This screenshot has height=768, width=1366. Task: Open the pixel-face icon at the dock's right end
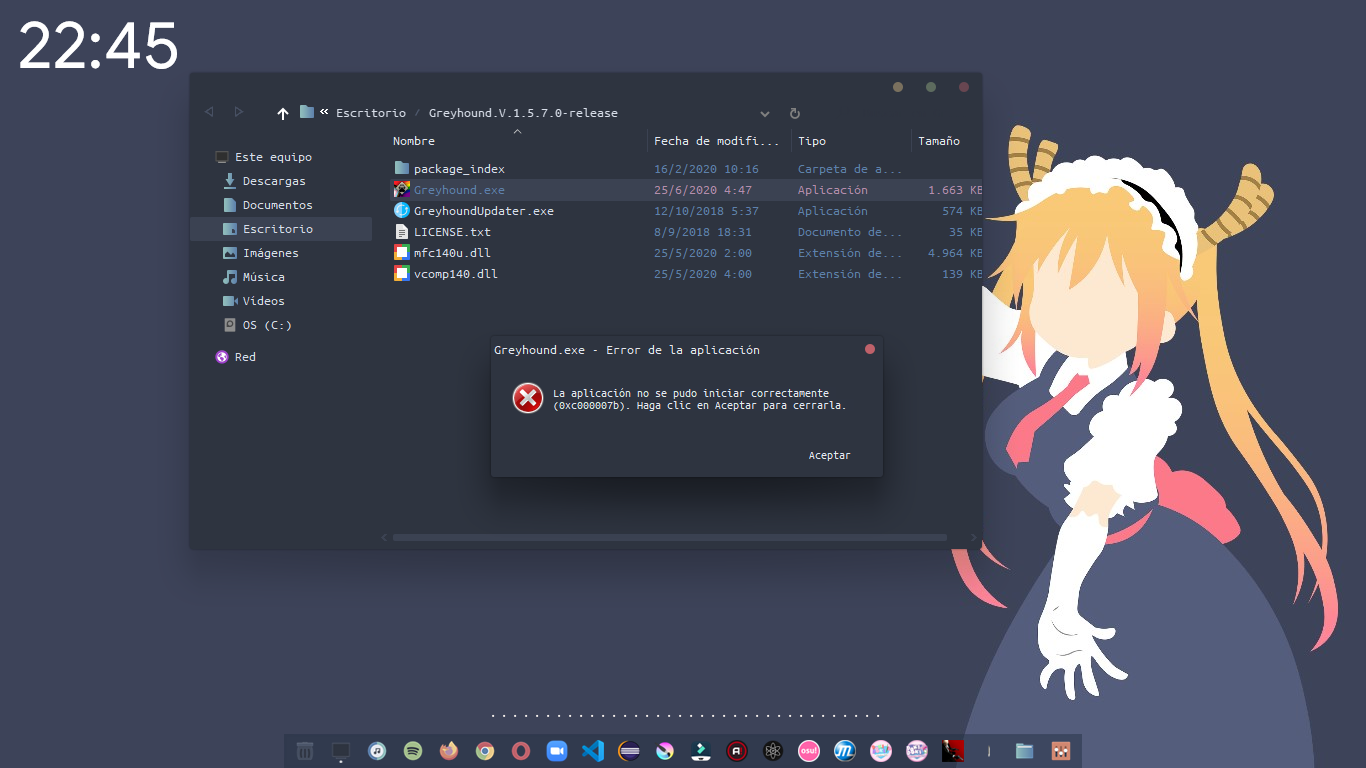(x=1060, y=751)
